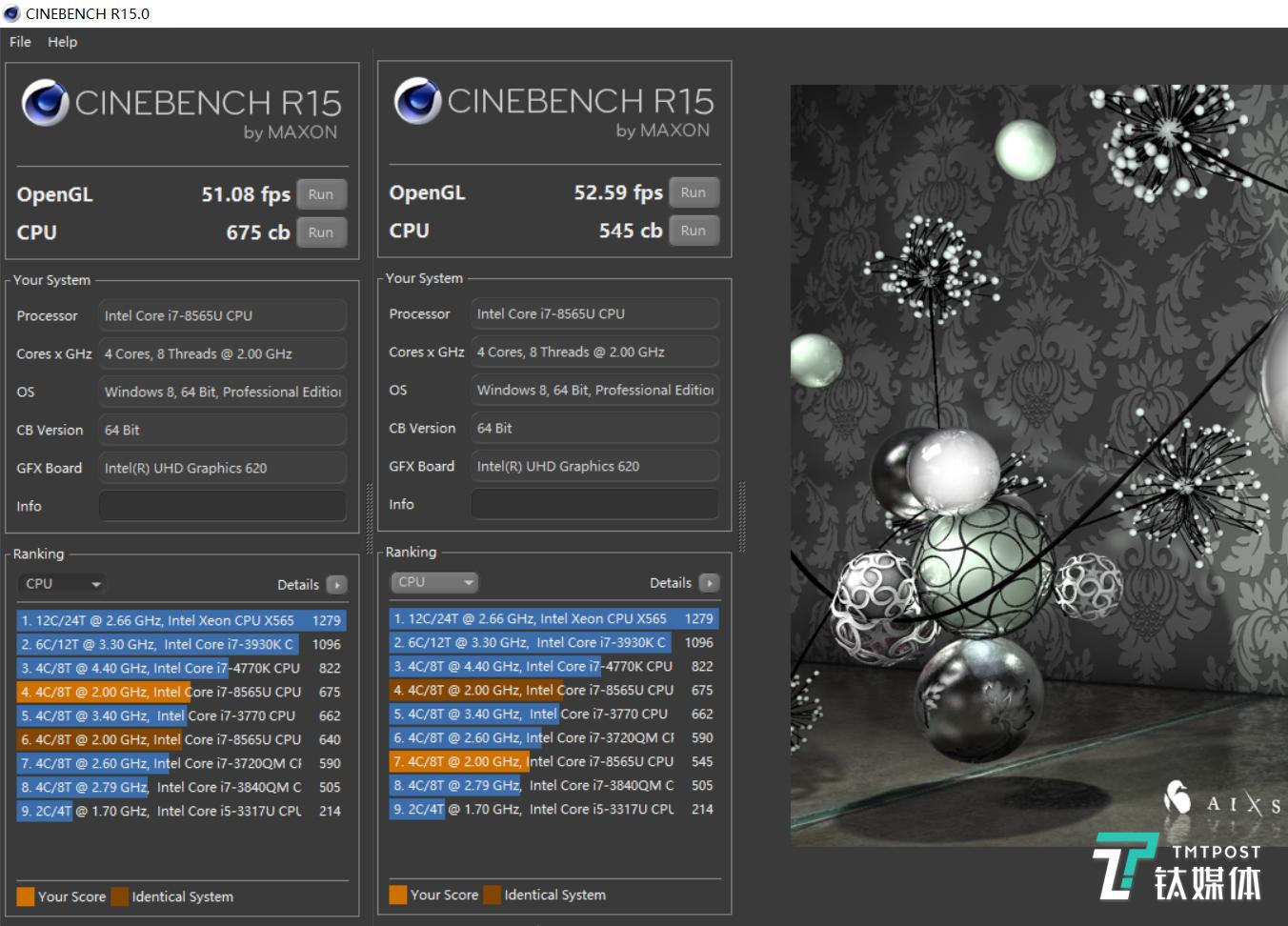1288x926 pixels.
Task: Run the OpenGL benchmark in the left panel
Action: click(x=321, y=193)
